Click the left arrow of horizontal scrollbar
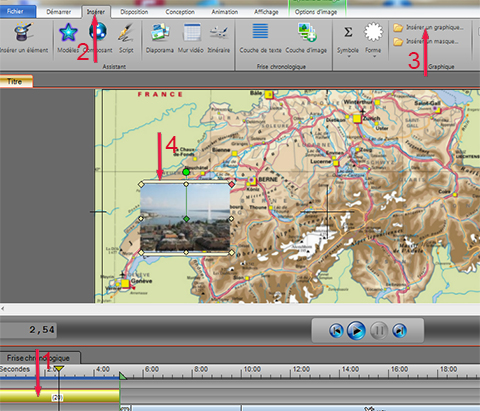Image resolution: width=480 pixels, height=411 pixels. click(3, 309)
